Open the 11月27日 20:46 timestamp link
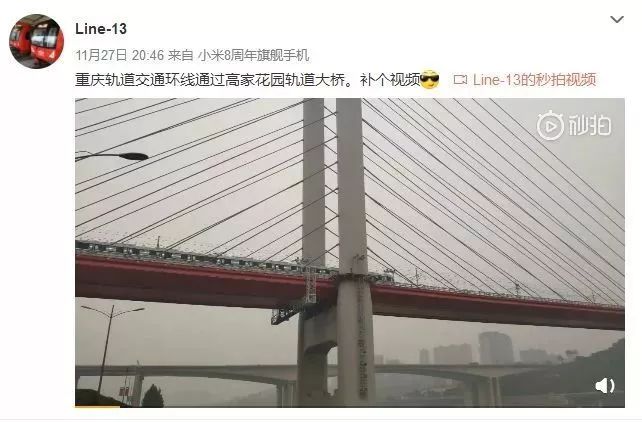This screenshot has width=642, height=422. [x=120, y=55]
